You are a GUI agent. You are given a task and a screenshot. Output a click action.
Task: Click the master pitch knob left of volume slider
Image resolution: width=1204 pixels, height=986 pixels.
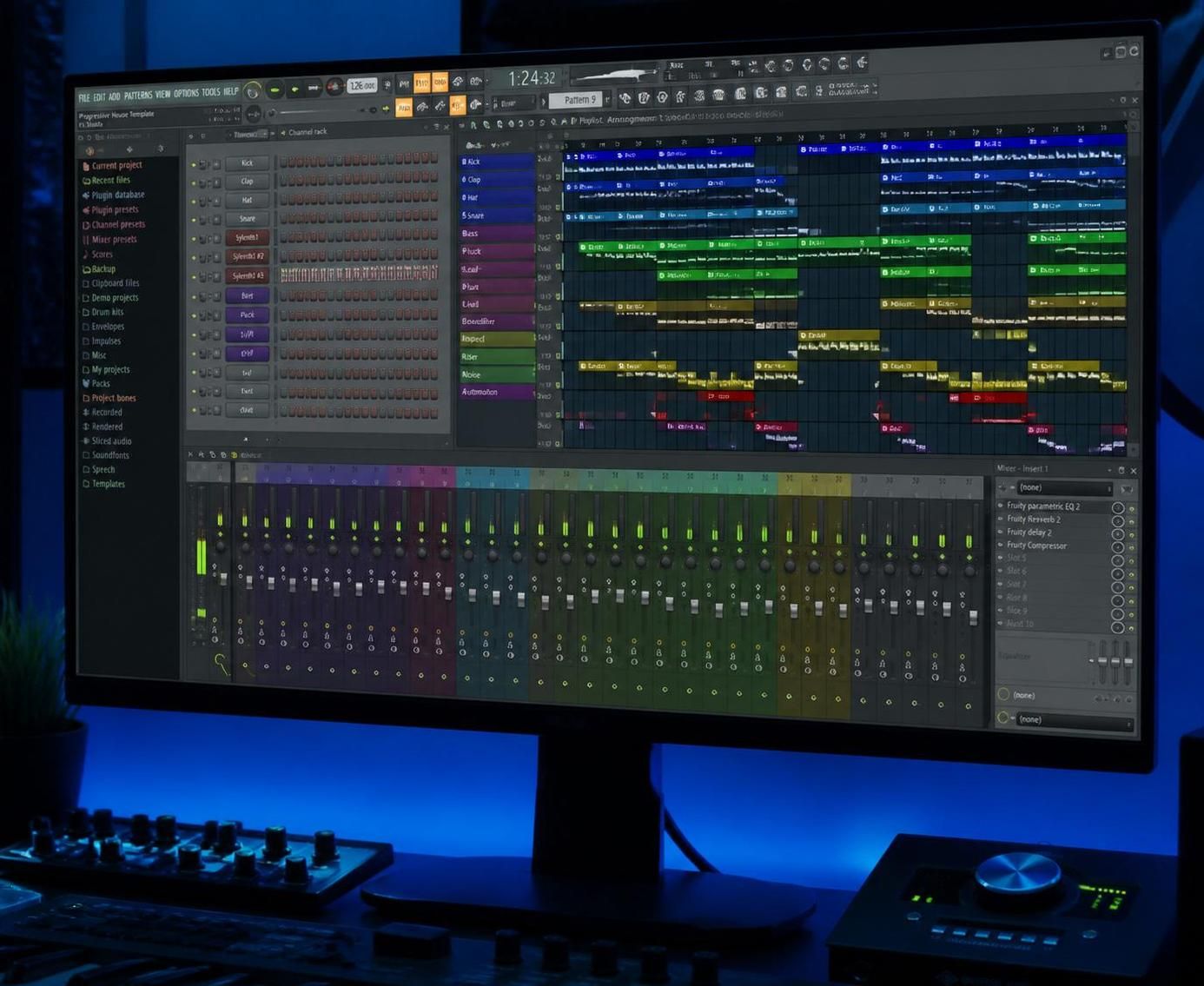[x=254, y=114]
